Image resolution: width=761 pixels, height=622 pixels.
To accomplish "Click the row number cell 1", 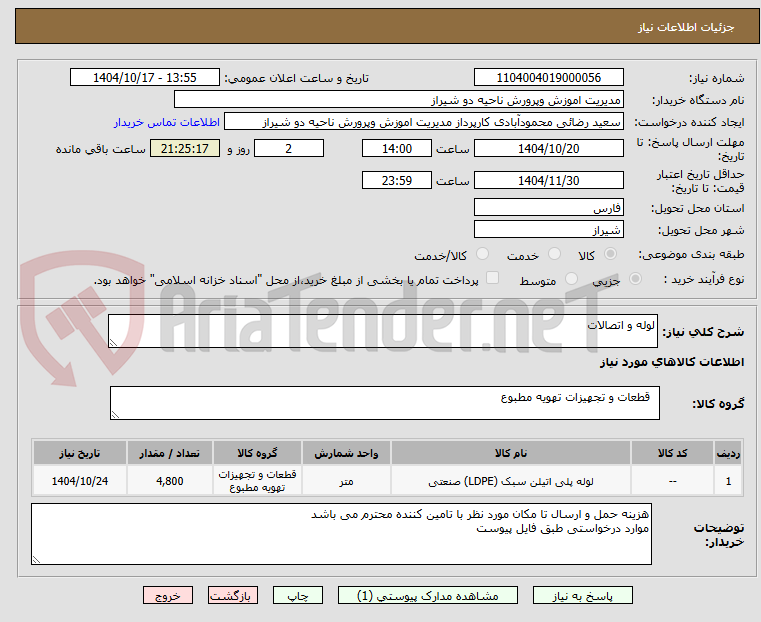I will point(728,481).
